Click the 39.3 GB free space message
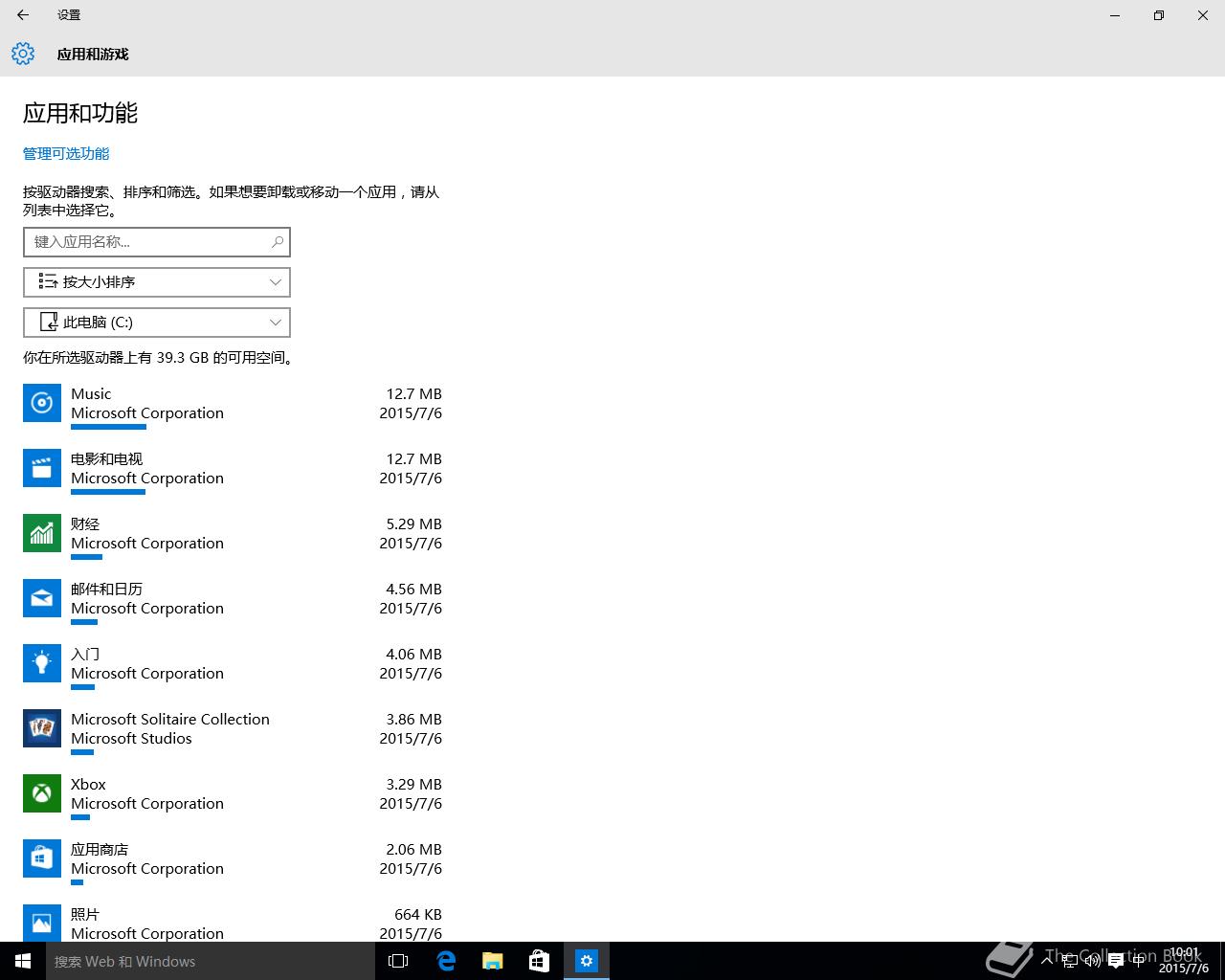1225x980 pixels. click(x=160, y=357)
